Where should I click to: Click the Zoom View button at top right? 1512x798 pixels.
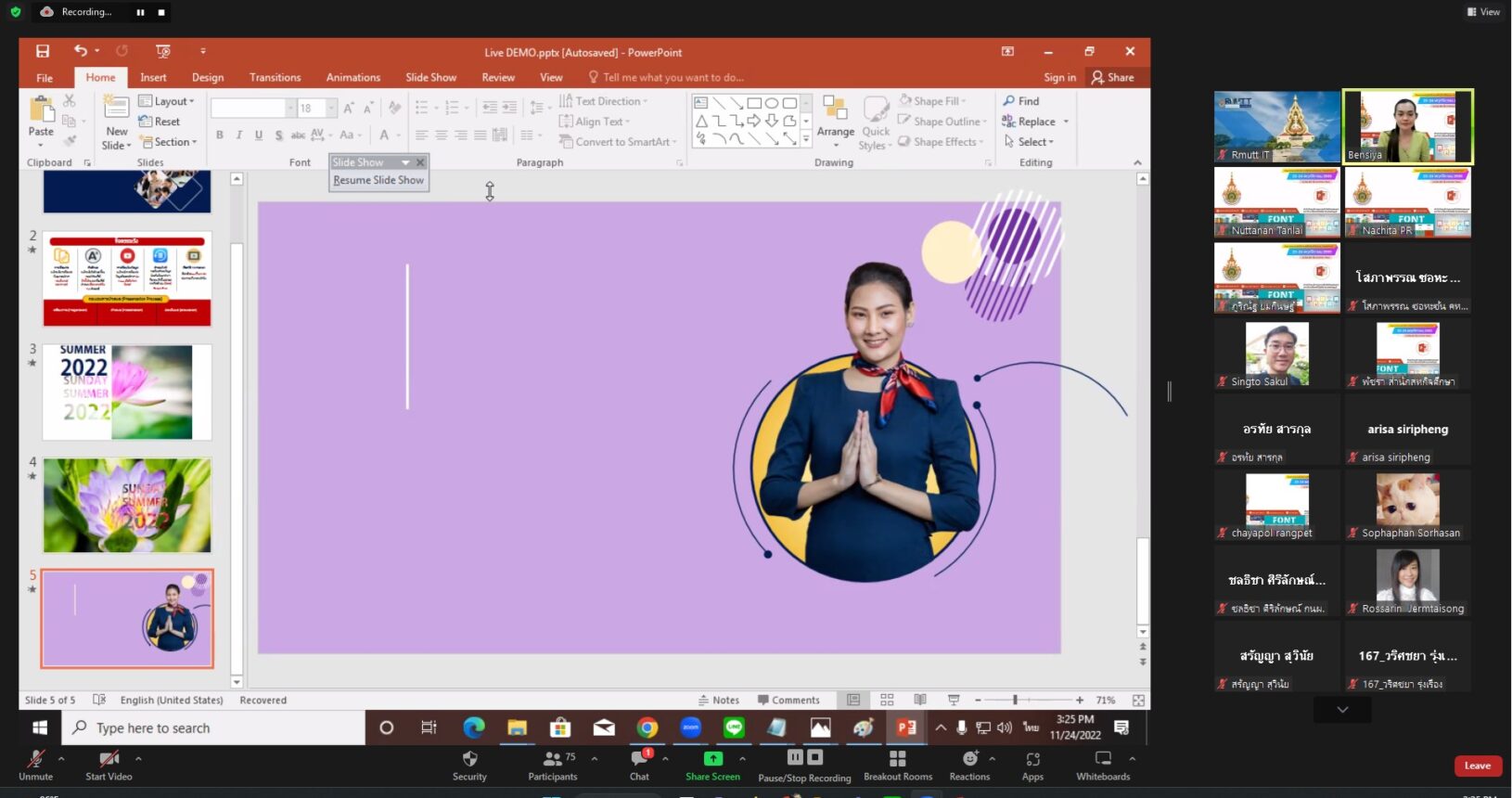pos(1484,12)
